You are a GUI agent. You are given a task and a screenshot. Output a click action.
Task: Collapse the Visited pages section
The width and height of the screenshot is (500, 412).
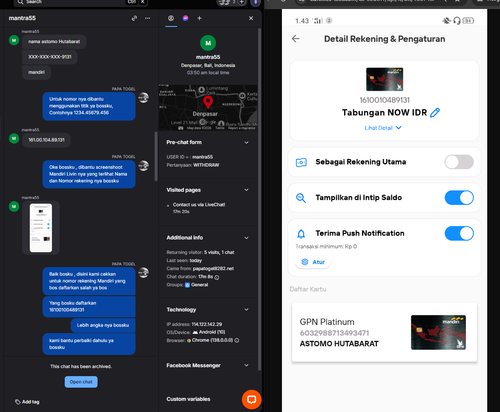246,190
